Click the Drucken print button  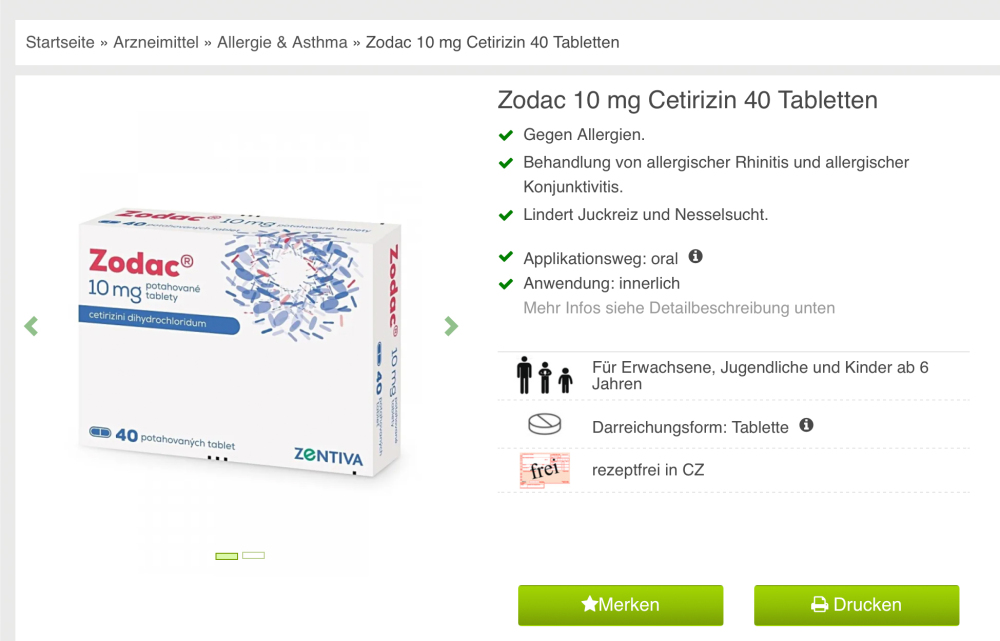tap(857, 605)
